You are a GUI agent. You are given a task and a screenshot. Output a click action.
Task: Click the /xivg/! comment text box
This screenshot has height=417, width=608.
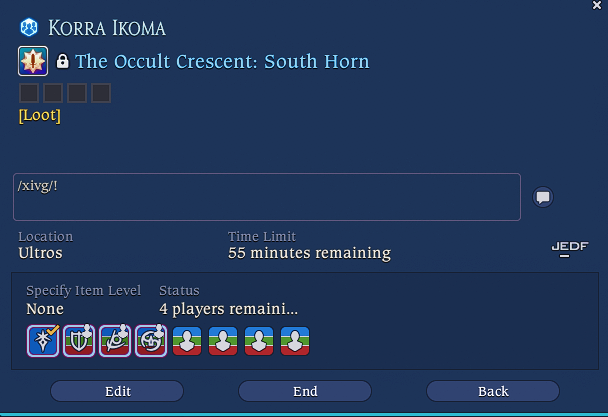tap(267, 197)
